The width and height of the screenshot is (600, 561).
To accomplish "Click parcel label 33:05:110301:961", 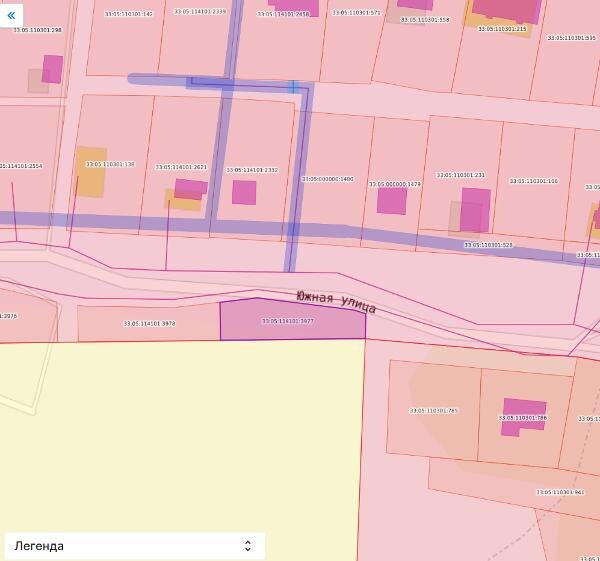I will click(561, 492).
